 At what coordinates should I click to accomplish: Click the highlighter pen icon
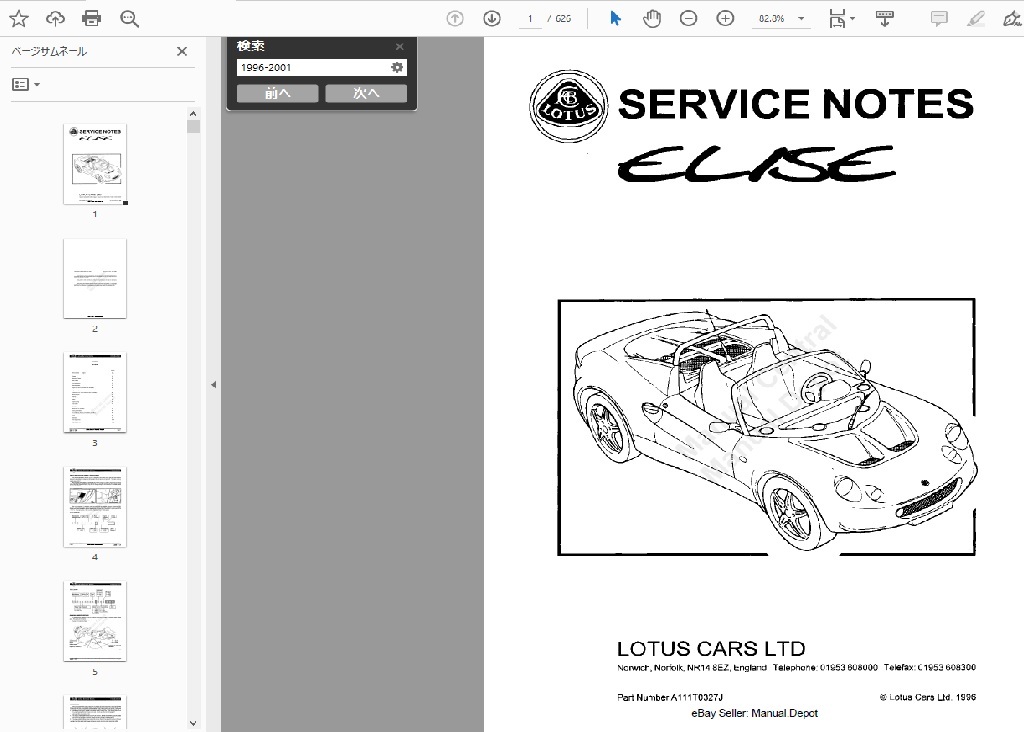tap(976, 19)
